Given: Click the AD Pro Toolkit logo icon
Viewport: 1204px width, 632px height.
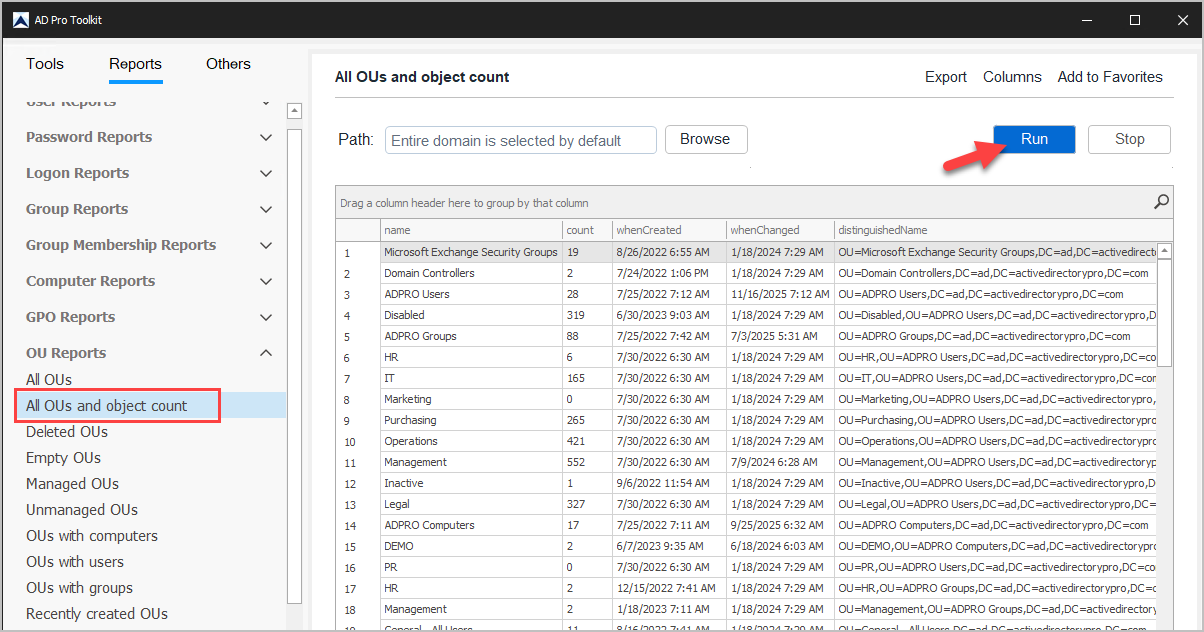Looking at the screenshot, I should [x=20, y=20].
